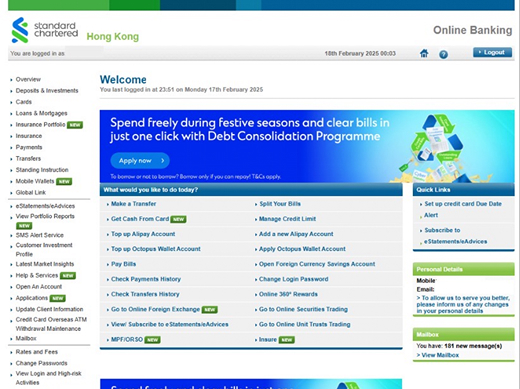Open Payments in the left menu
The image size is (520, 389).
29,147
